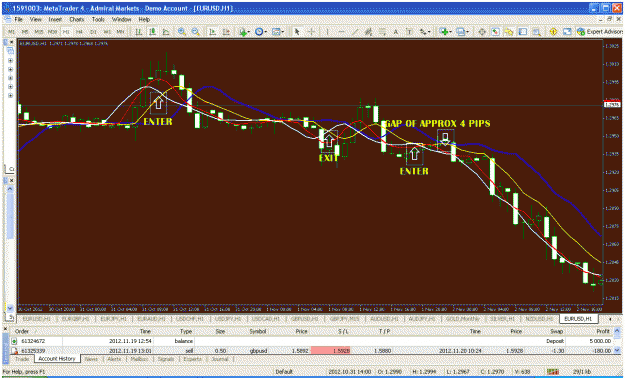This screenshot has width=625, height=378.
Task: Click the Expert Advisors button
Action: 600,32
